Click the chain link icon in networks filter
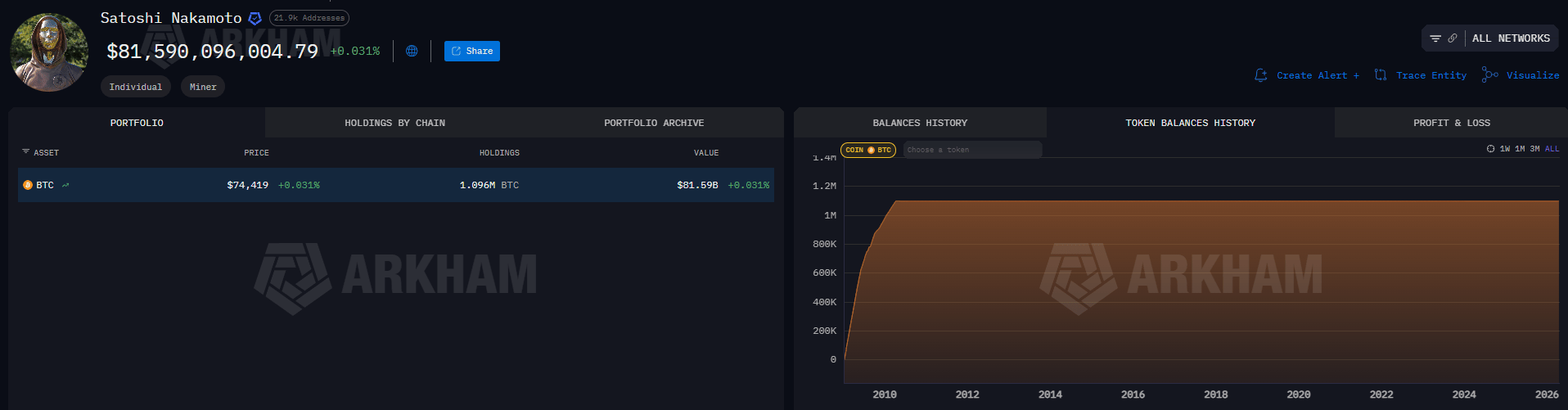 pyautogui.click(x=1453, y=38)
